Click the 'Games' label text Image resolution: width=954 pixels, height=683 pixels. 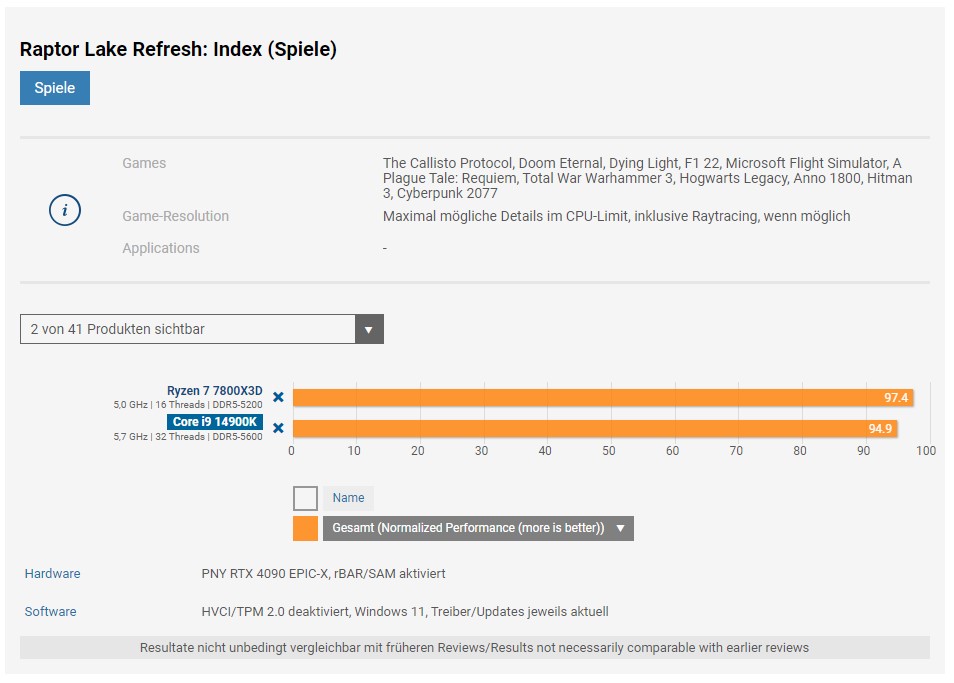[144, 163]
